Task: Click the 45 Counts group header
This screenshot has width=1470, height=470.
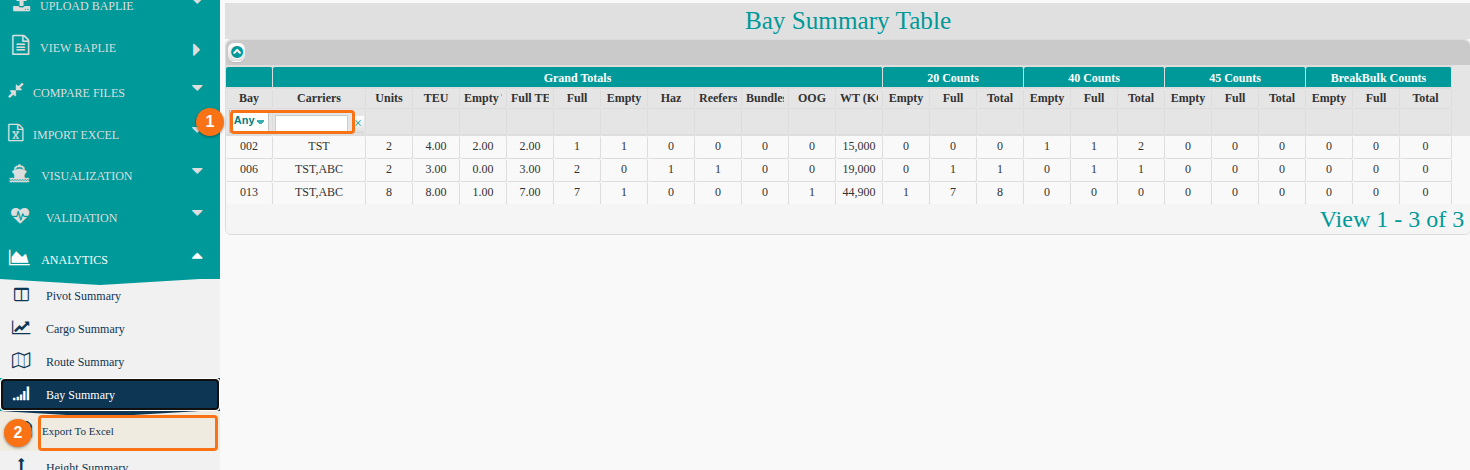Action: pos(1235,77)
